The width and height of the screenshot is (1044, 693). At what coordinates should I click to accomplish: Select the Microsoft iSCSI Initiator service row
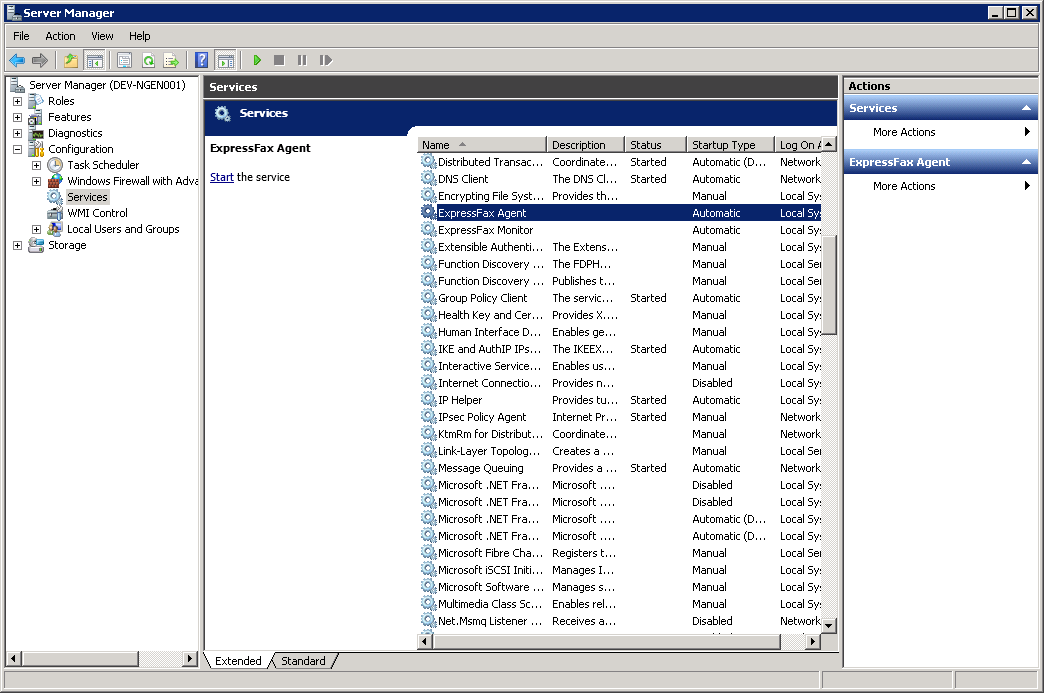point(621,570)
